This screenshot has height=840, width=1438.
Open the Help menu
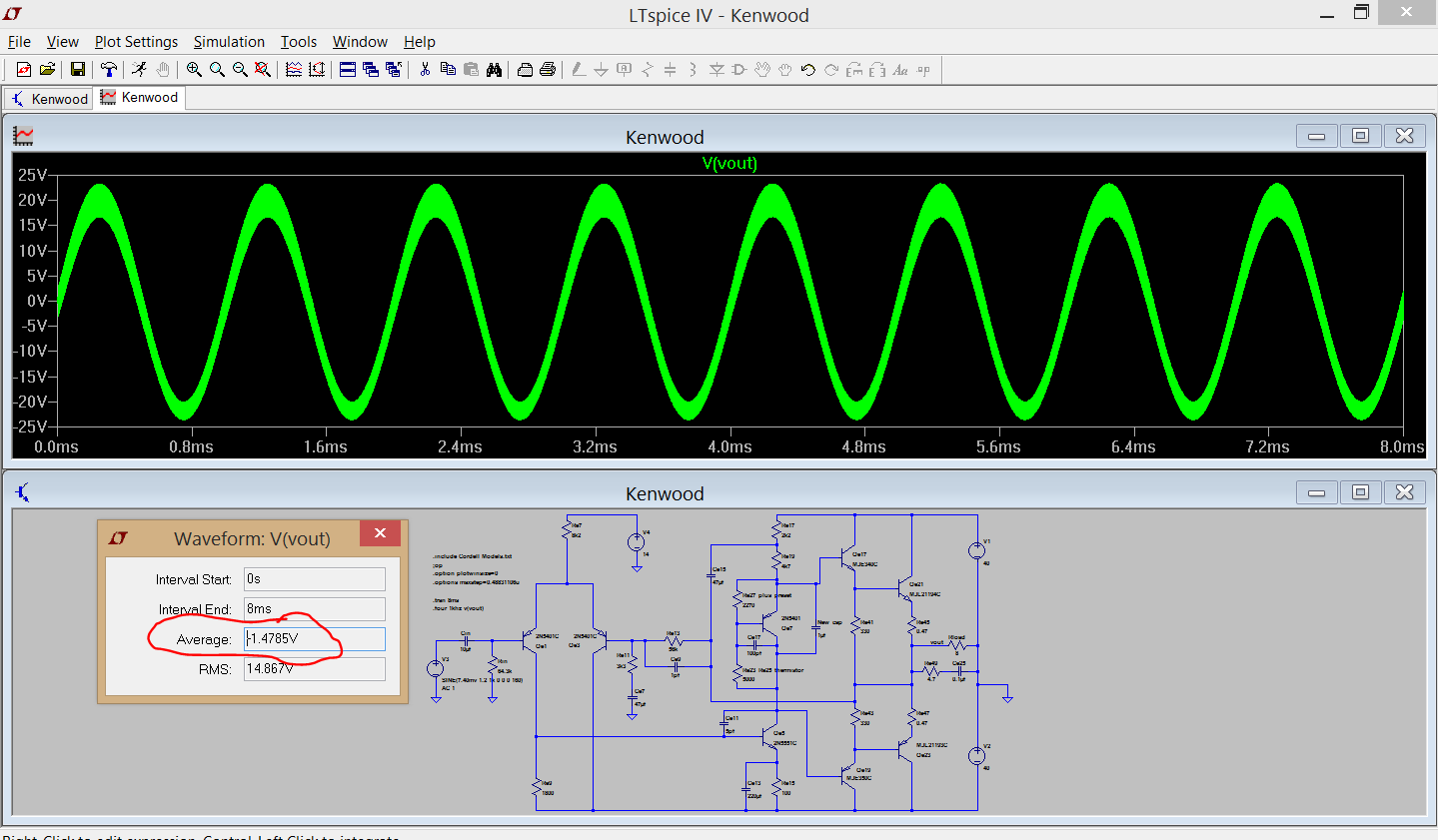click(x=419, y=42)
